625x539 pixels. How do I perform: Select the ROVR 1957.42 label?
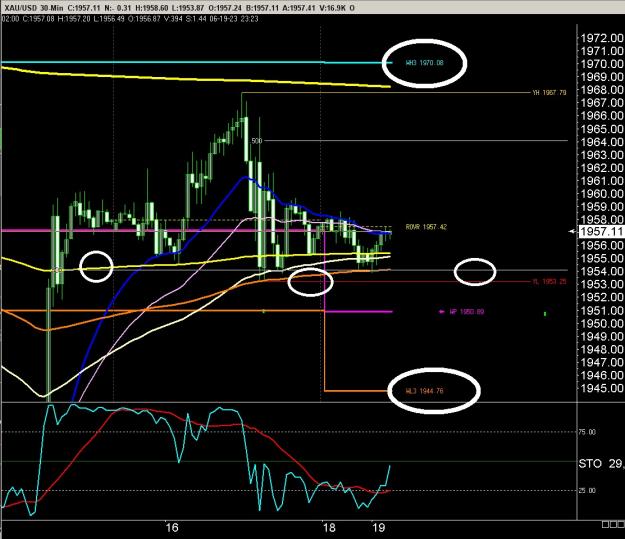pyautogui.click(x=426, y=227)
